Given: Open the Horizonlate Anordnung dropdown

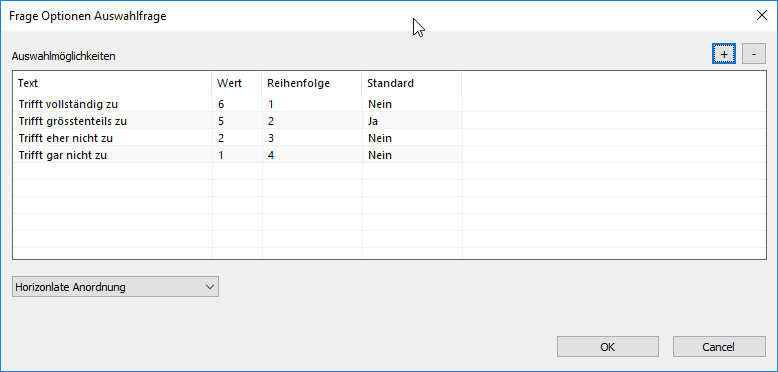Looking at the screenshot, I should 115,287.
